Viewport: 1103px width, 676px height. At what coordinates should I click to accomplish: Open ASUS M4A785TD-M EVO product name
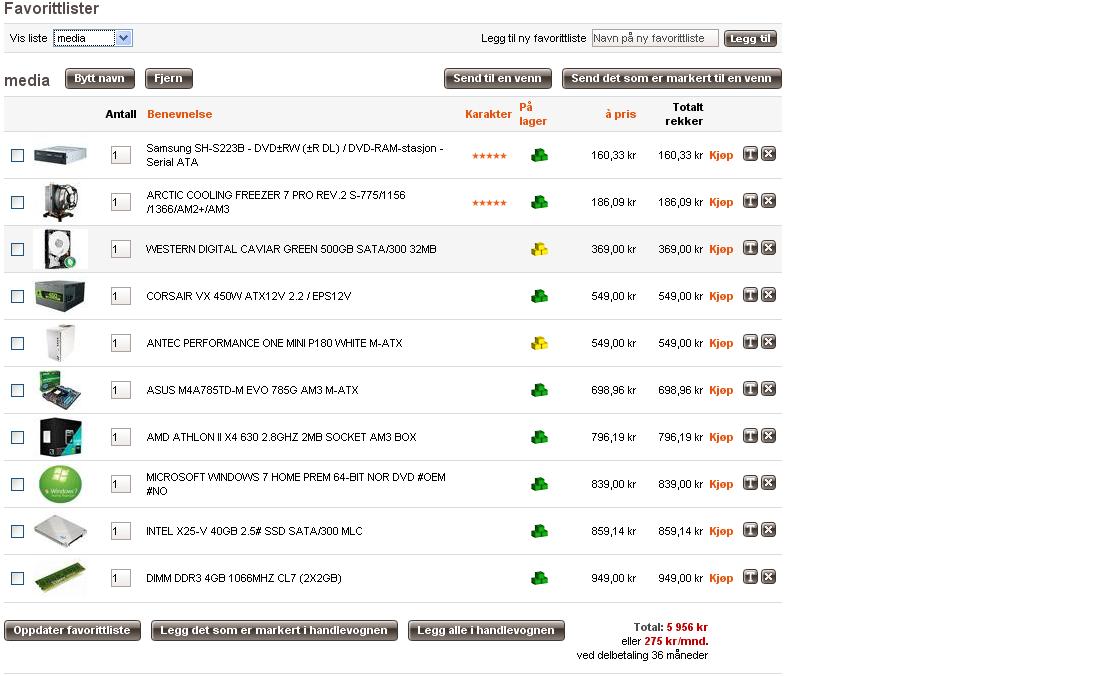click(x=253, y=390)
